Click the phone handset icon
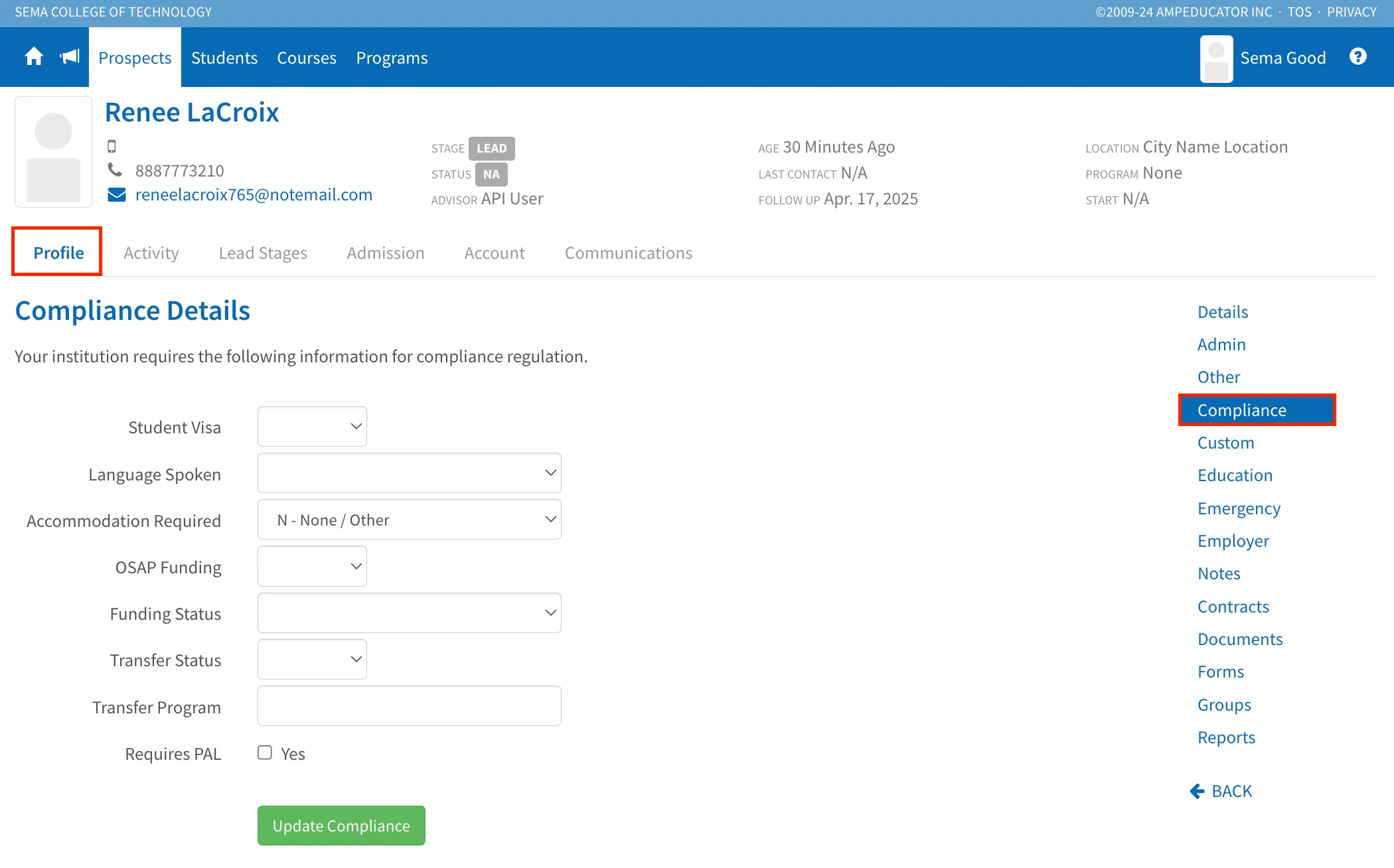 [x=115, y=171]
